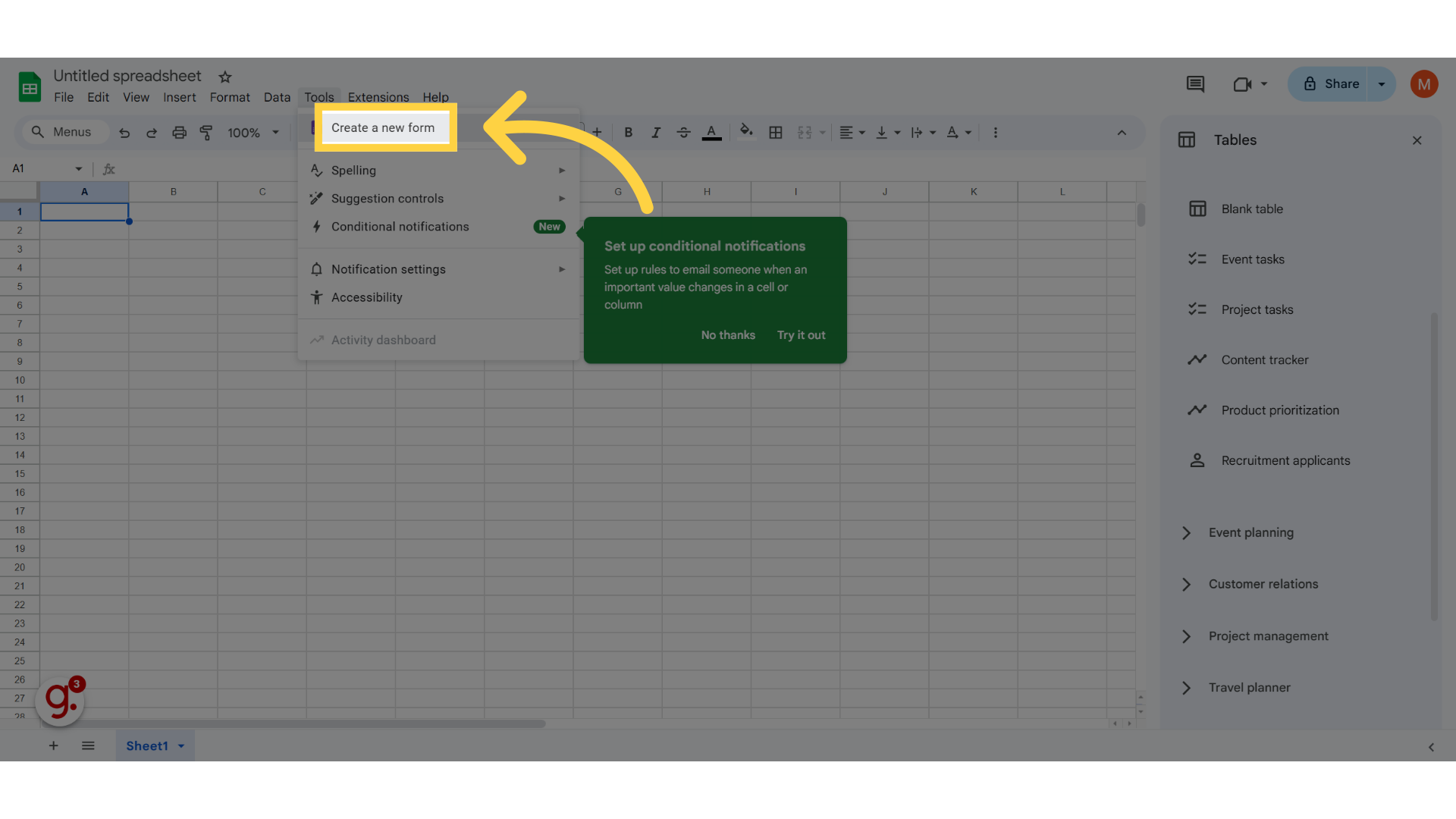Open the Suggestion controls submenu
Image resolution: width=1456 pixels, height=819 pixels.
(438, 199)
